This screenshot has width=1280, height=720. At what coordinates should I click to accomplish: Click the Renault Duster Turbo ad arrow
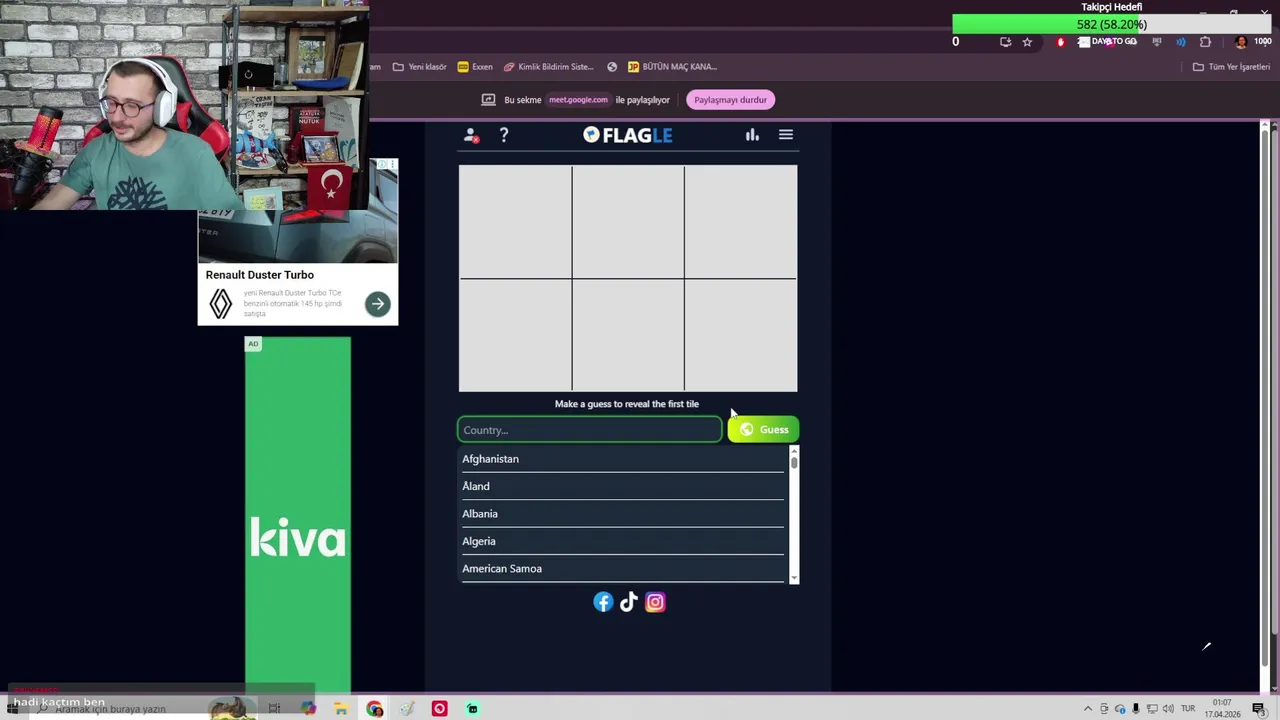377,304
